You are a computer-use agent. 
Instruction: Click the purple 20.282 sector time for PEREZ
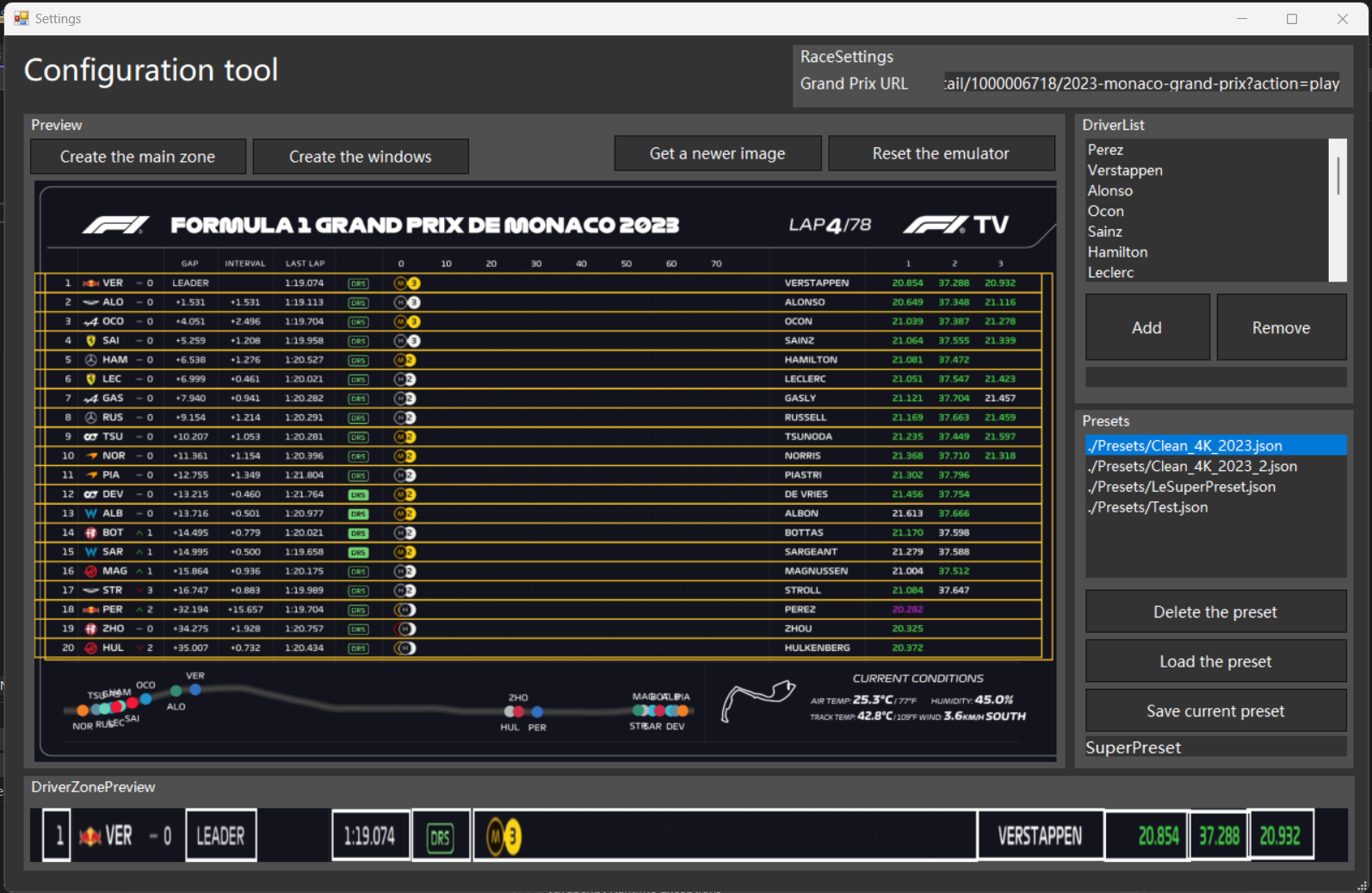tap(908, 610)
